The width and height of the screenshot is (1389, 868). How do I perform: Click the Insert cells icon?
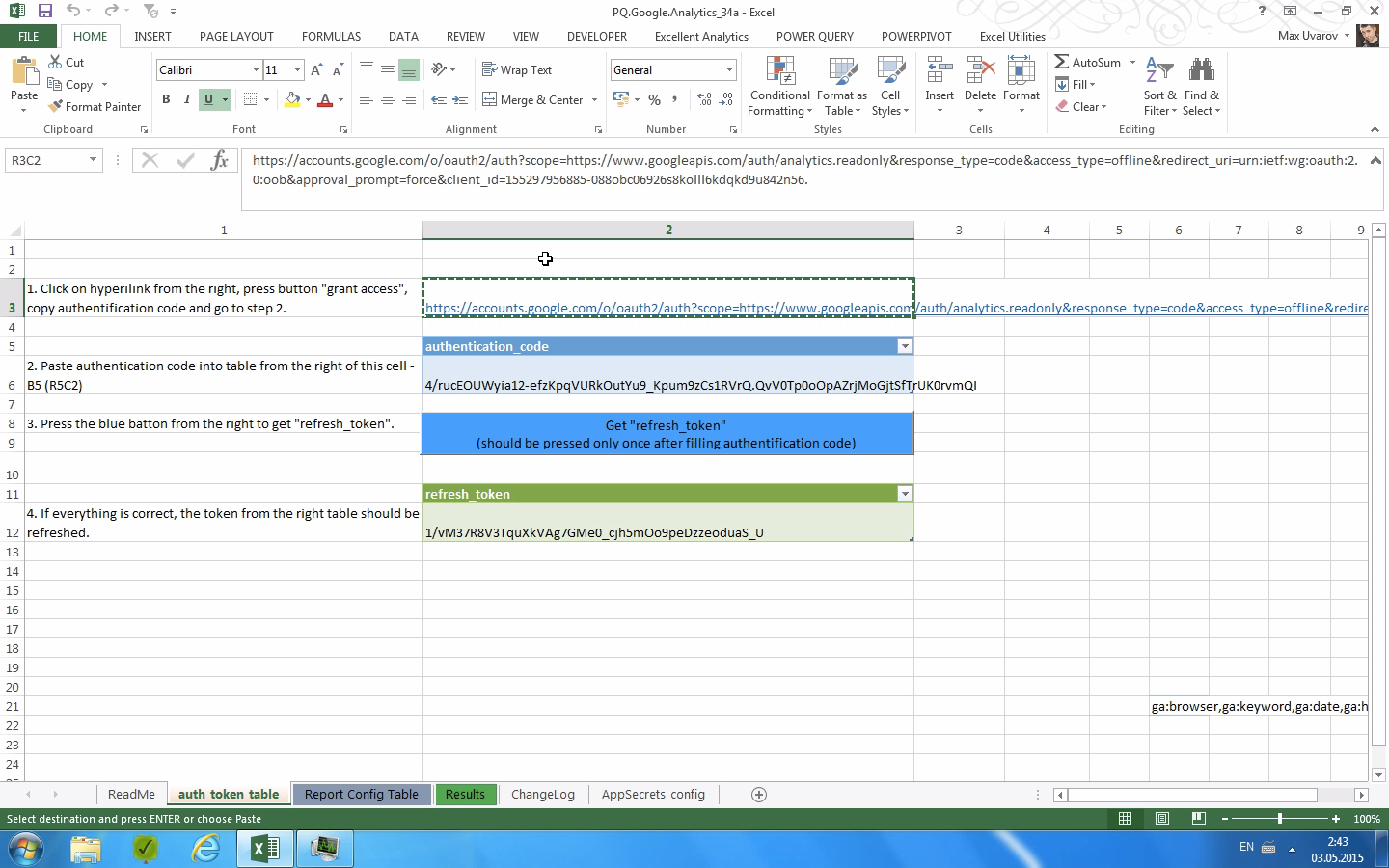coord(940,70)
